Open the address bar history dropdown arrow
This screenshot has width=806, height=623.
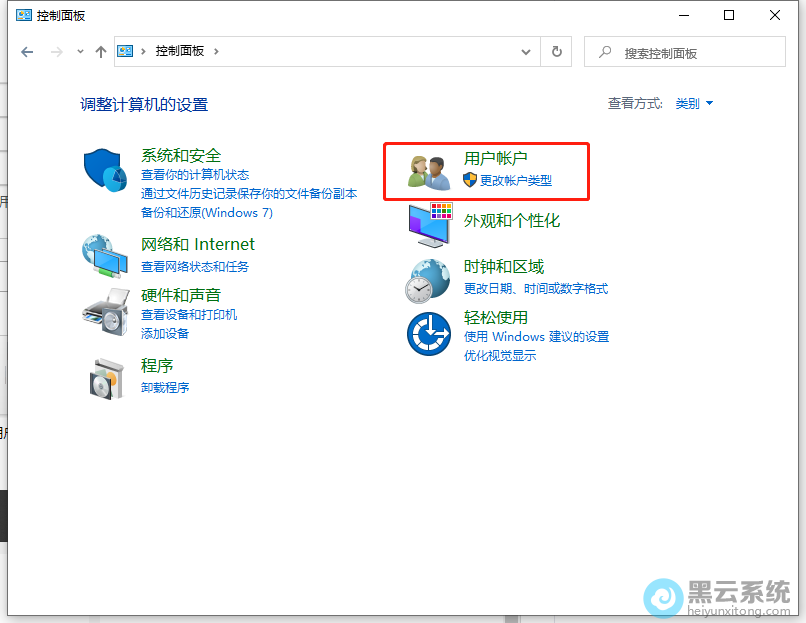(526, 52)
